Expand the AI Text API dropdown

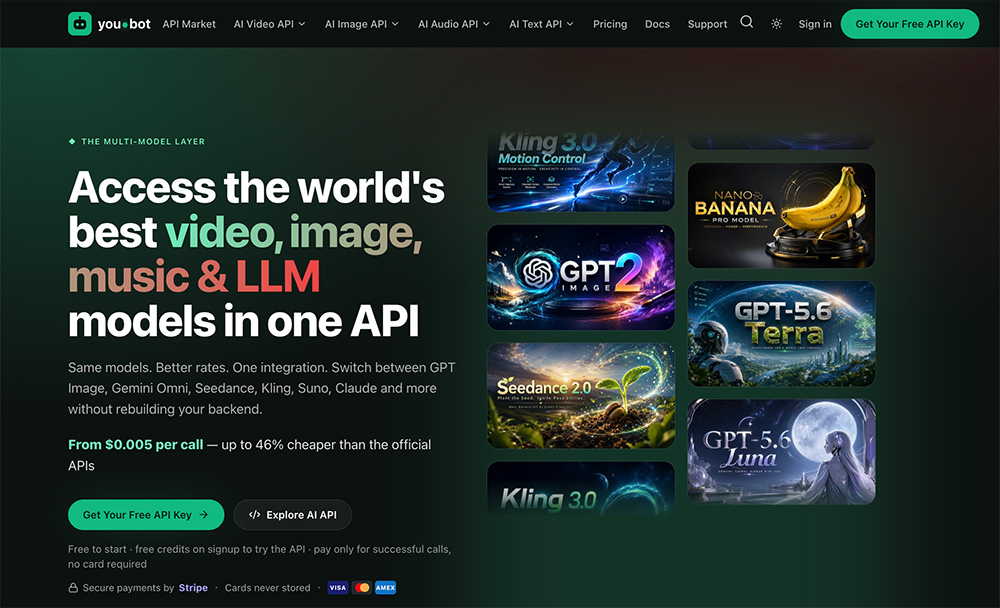pyautogui.click(x=541, y=24)
